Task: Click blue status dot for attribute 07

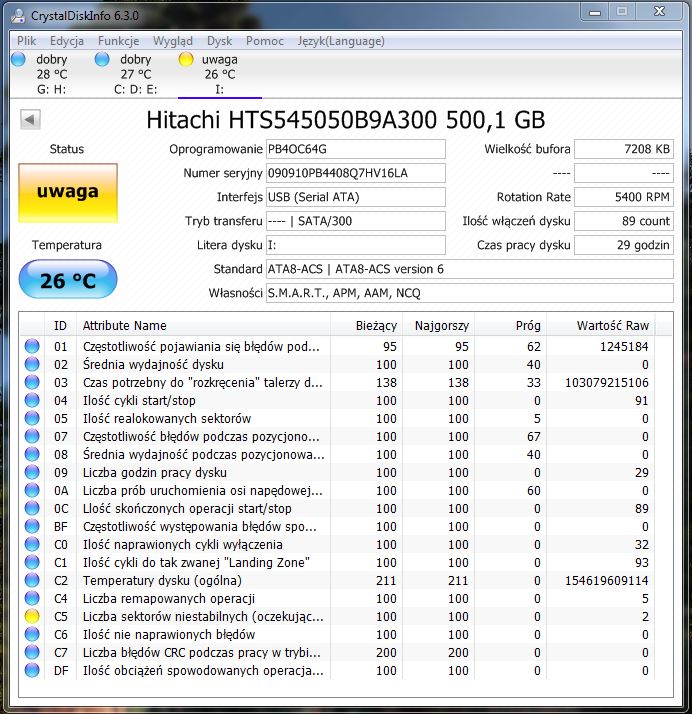Action: [32, 436]
